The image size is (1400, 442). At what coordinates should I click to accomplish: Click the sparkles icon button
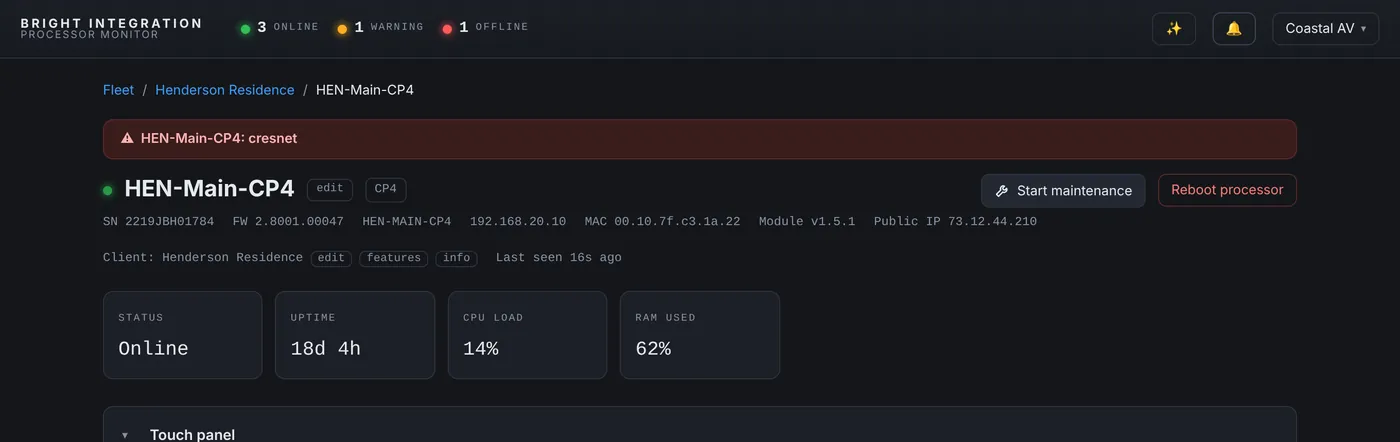[x=1174, y=28]
